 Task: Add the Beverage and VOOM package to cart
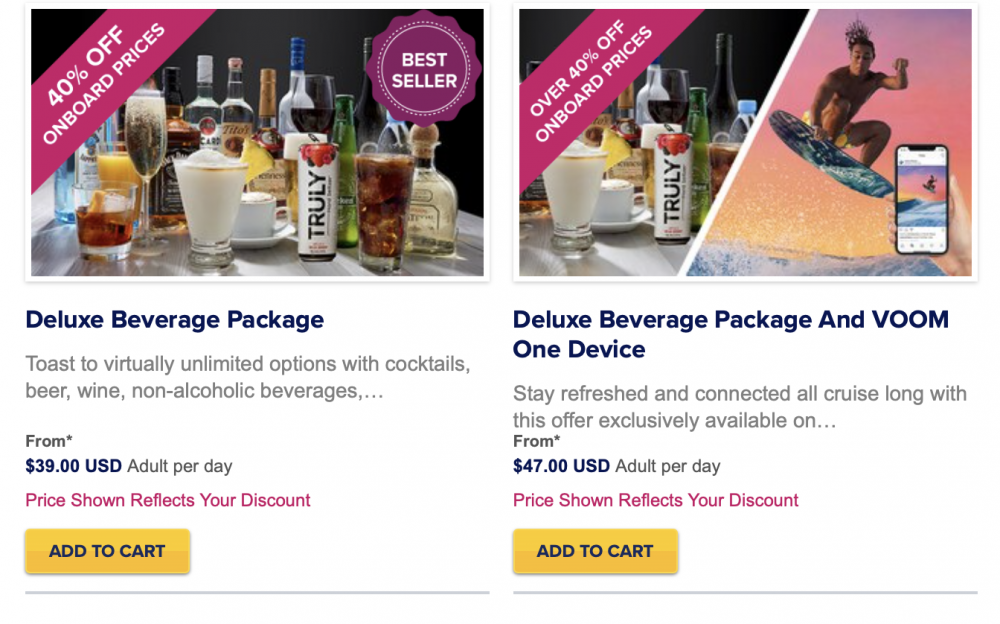pyautogui.click(x=595, y=551)
